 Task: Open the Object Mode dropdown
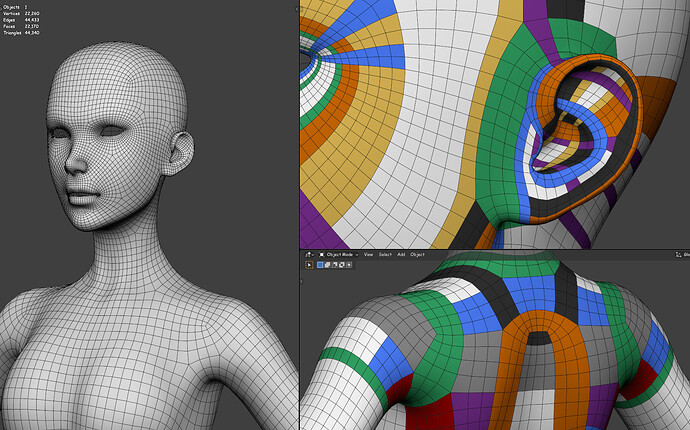point(338,254)
